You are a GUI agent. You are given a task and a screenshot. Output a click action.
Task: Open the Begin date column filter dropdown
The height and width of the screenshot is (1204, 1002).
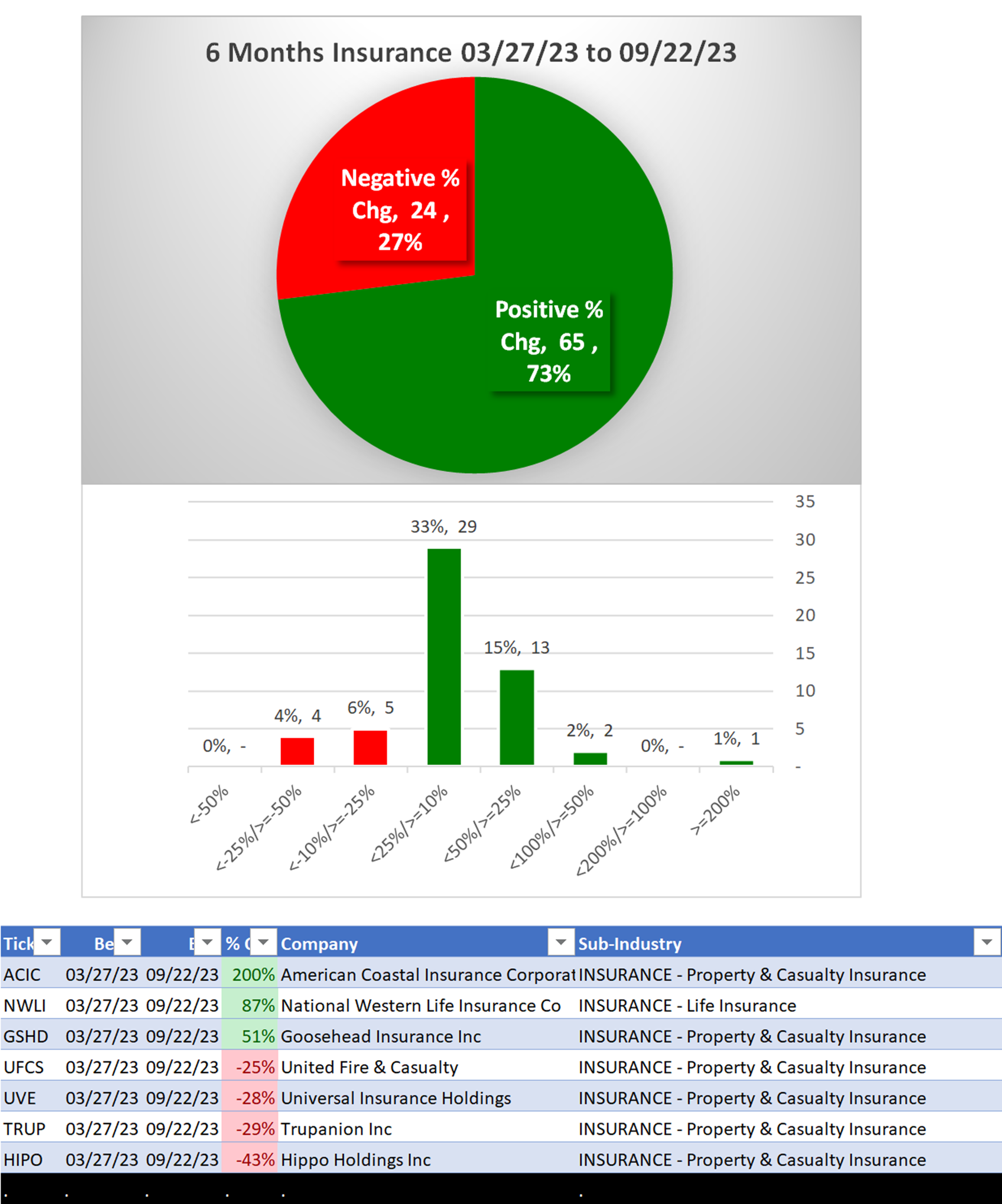(x=127, y=942)
